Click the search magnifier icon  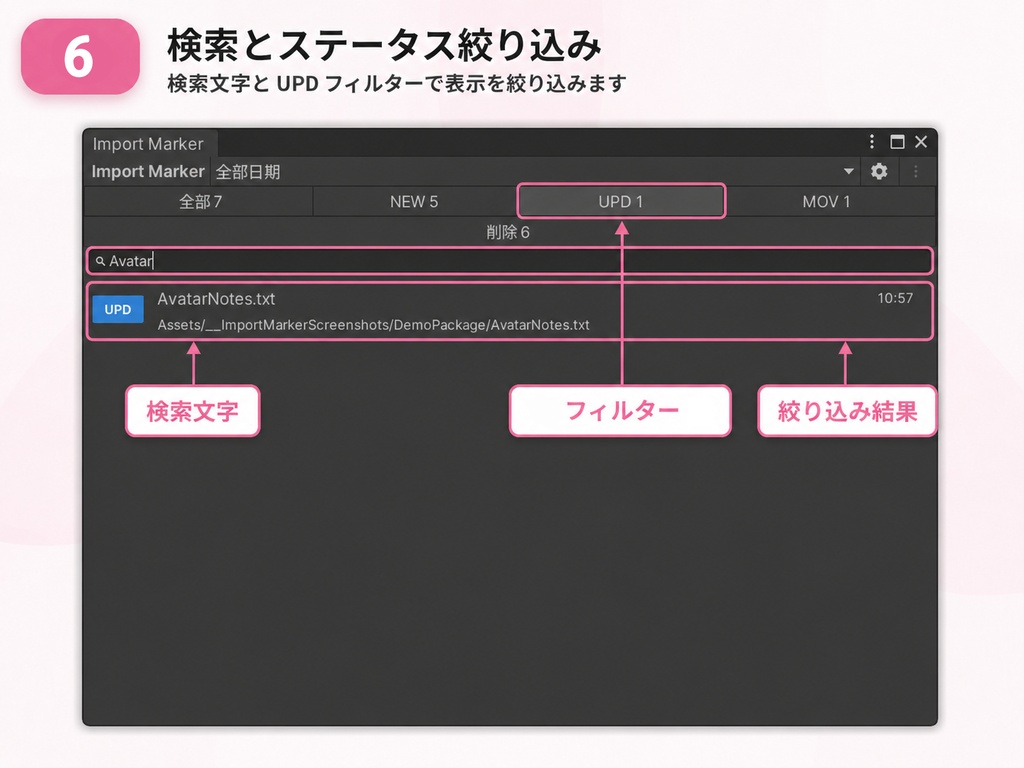coord(100,261)
